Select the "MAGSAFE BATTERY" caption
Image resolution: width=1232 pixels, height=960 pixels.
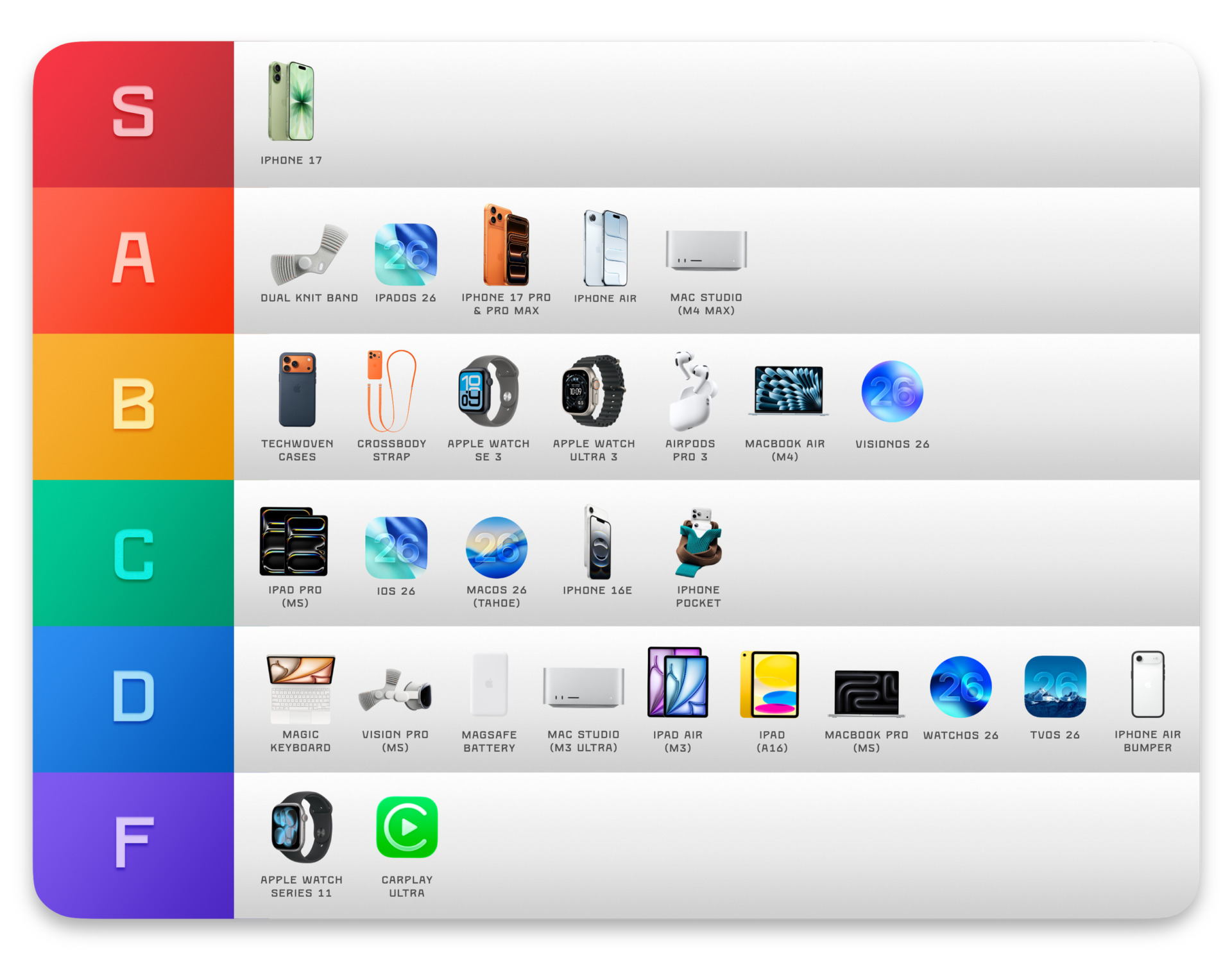(490, 742)
